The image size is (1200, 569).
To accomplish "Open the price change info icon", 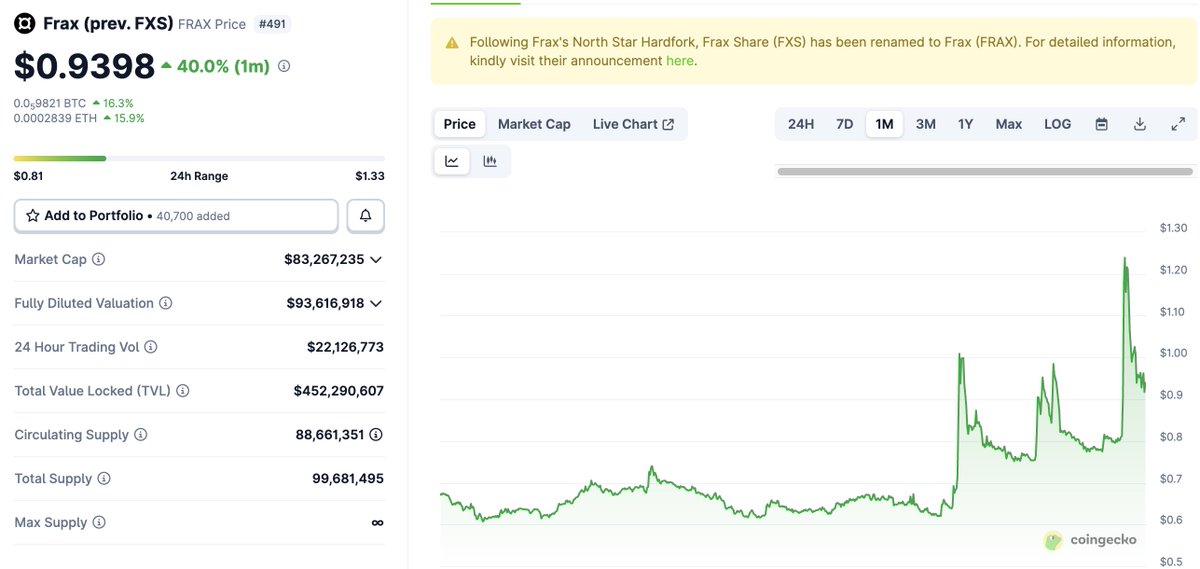I will coord(284,66).
